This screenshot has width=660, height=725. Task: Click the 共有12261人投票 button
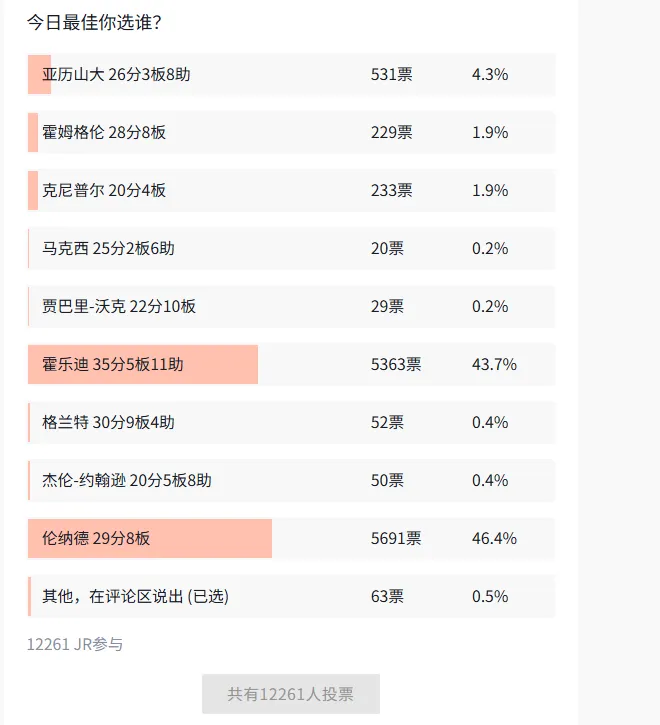pos(290,694)
